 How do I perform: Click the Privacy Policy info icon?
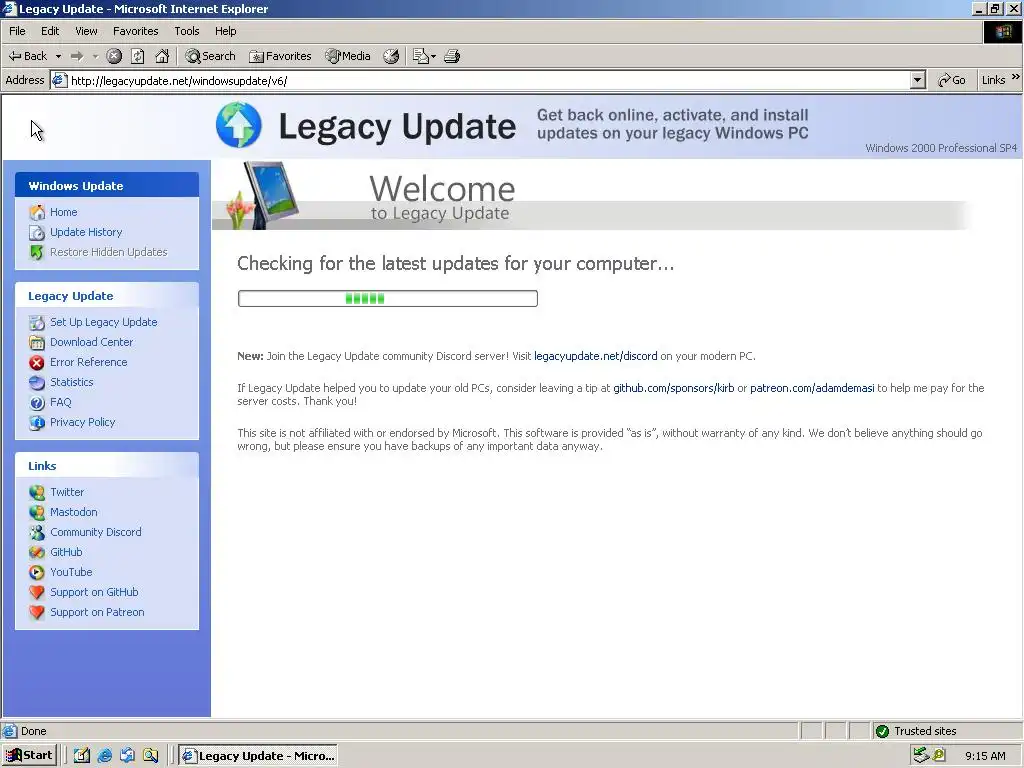pos(37,423)
